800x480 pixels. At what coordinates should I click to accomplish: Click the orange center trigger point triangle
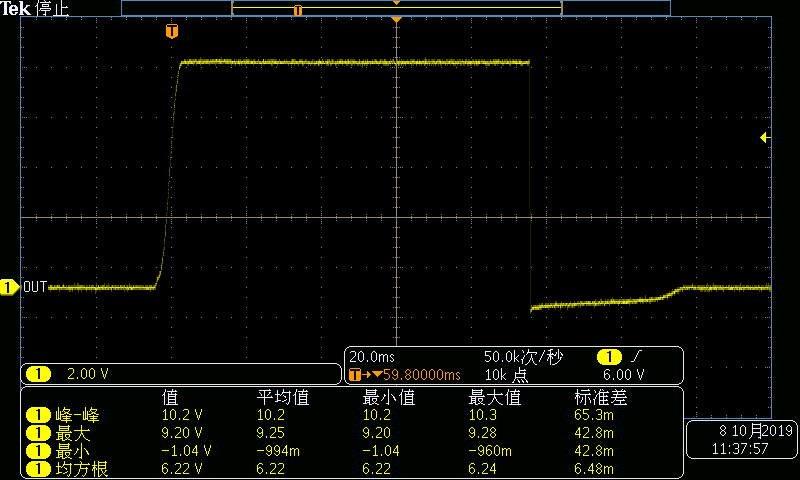(396, 19)
